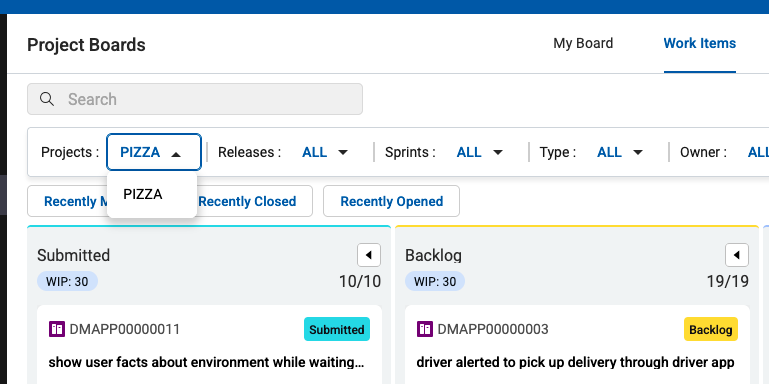769x384 pixels.
Task: Click the Submitted status badge on DMAPP00000011
Action: [337, 330]
